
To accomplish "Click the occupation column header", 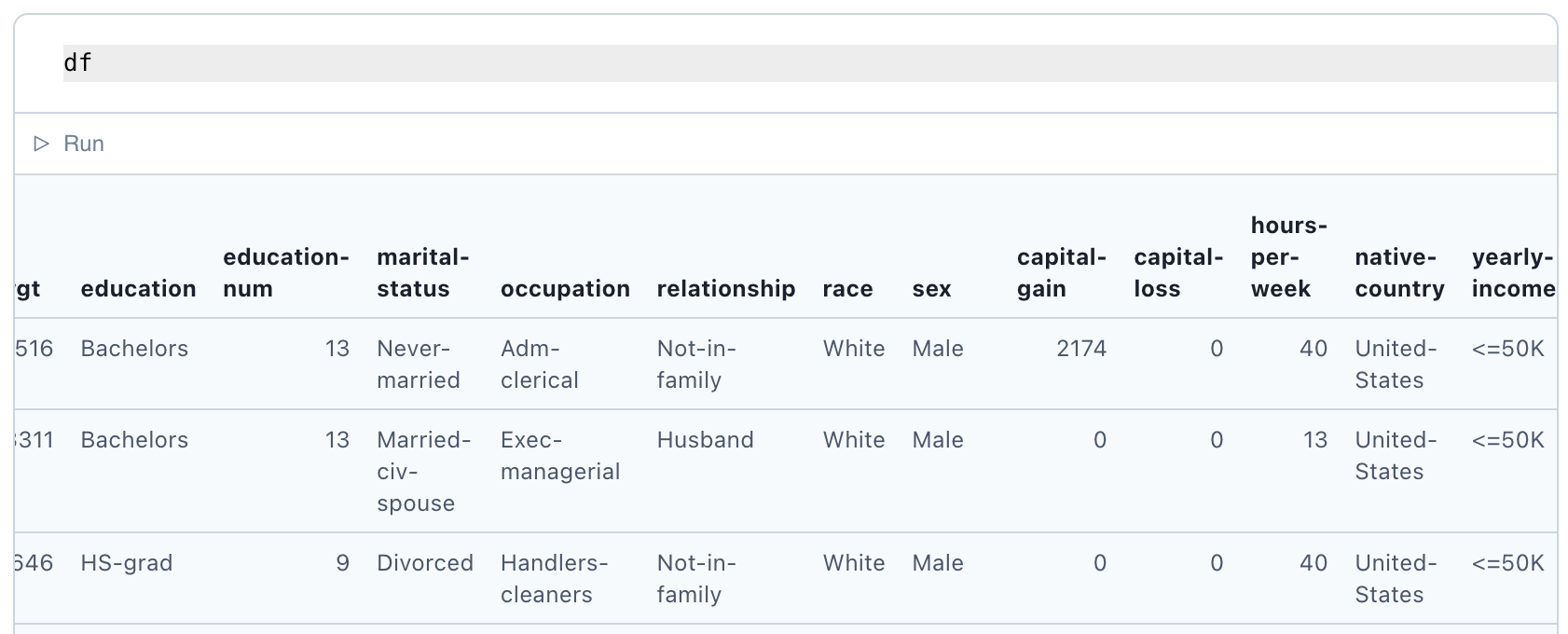I will (565, 289).
